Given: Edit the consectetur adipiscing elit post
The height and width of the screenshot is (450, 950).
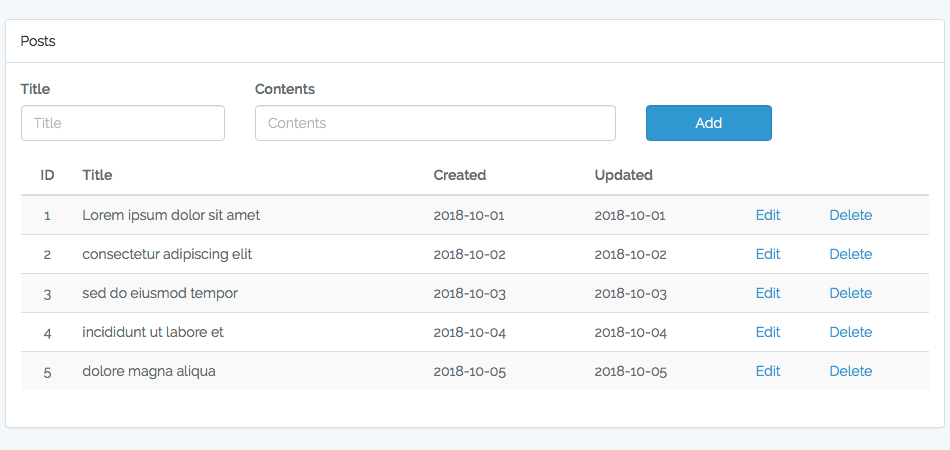Looking at the screenshot, I should tap(768, 254).
